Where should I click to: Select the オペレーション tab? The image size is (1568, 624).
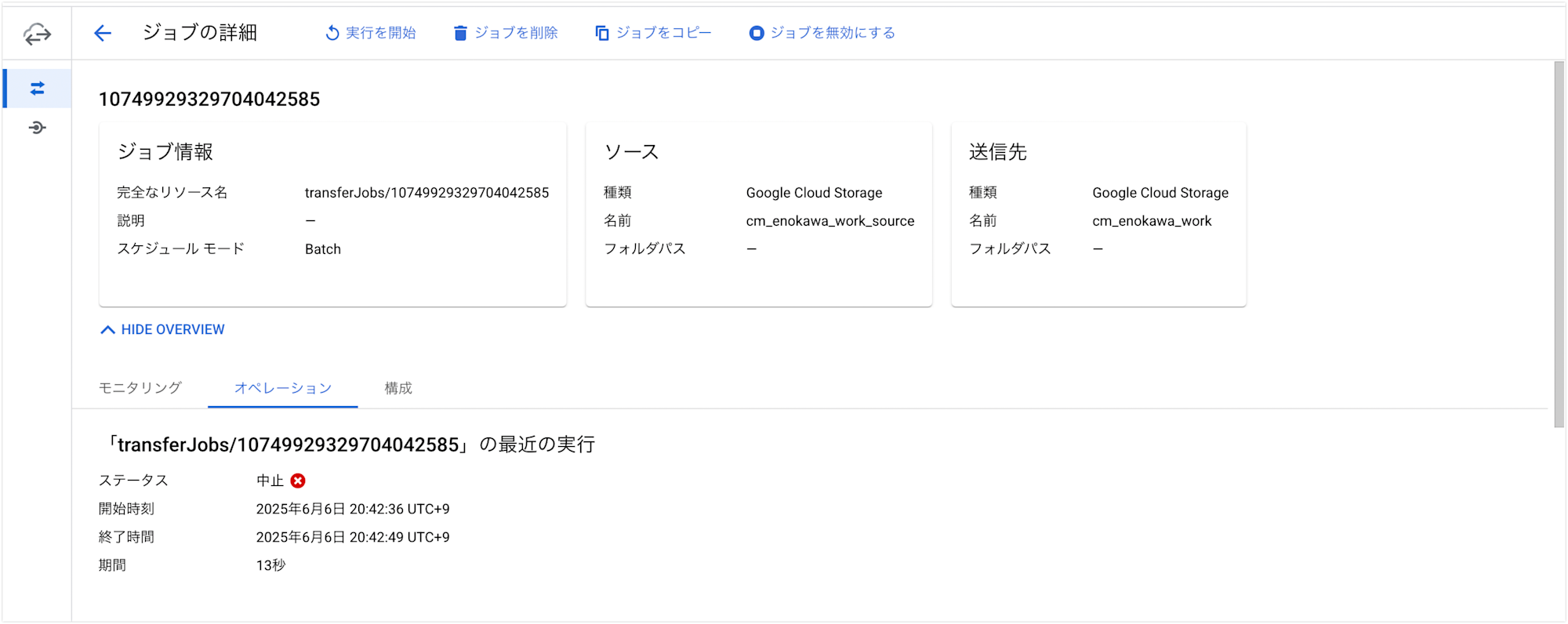pos(283,388)
